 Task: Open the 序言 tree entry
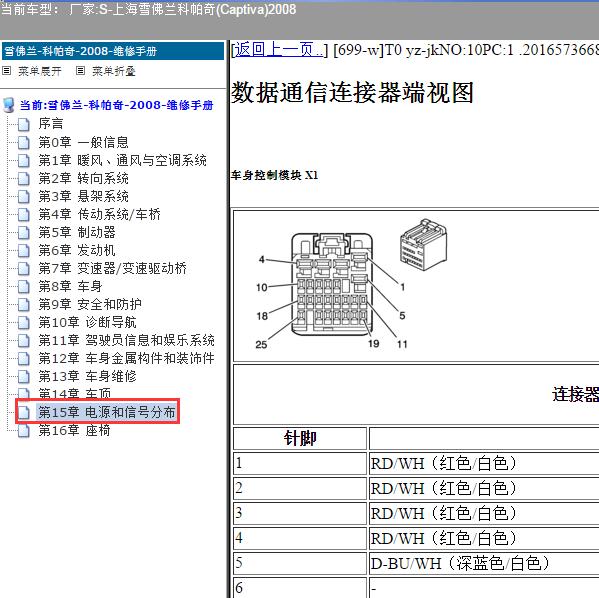tap(50, 124)
